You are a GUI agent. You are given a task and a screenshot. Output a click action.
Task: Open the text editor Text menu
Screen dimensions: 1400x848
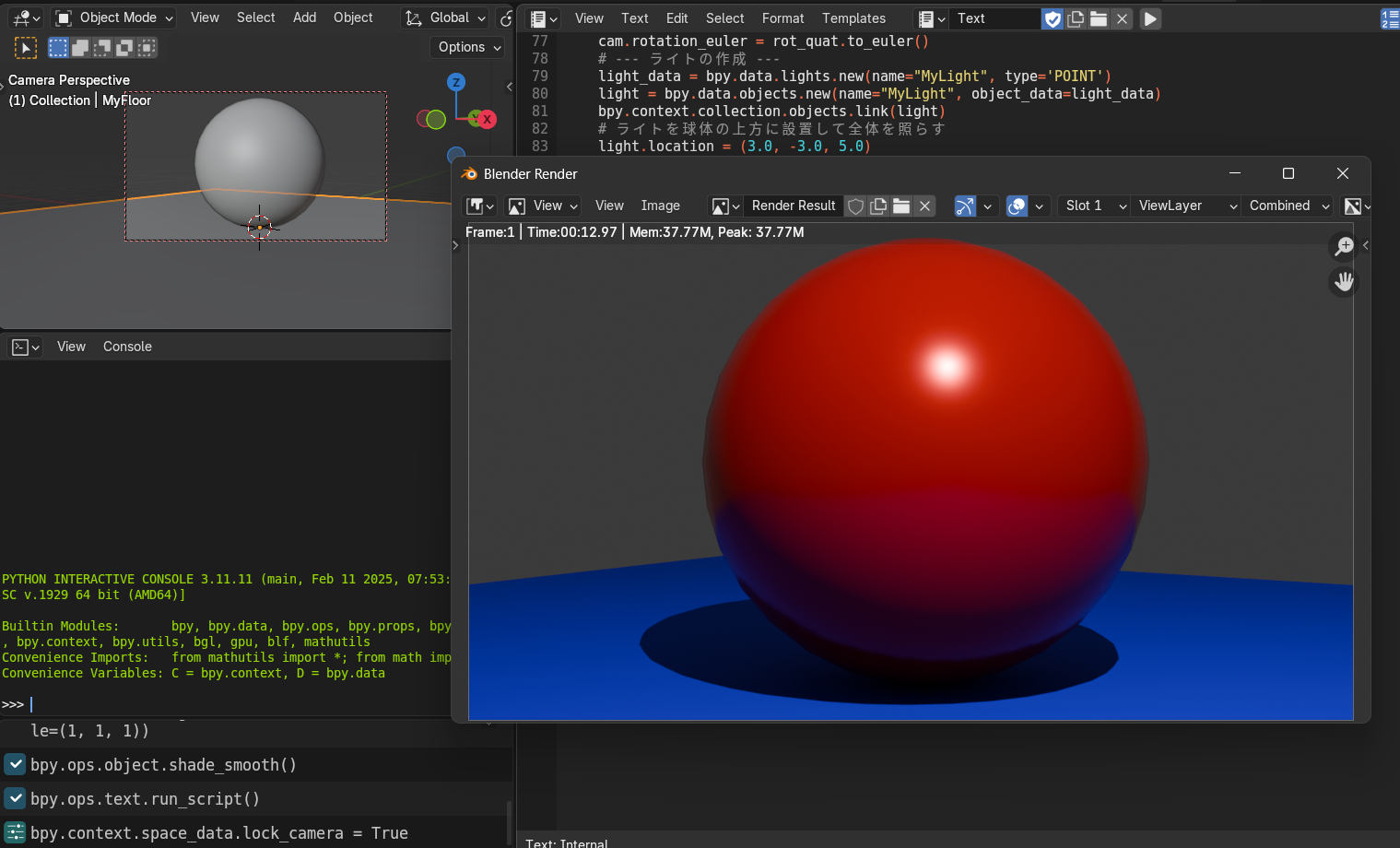[634, 18]
